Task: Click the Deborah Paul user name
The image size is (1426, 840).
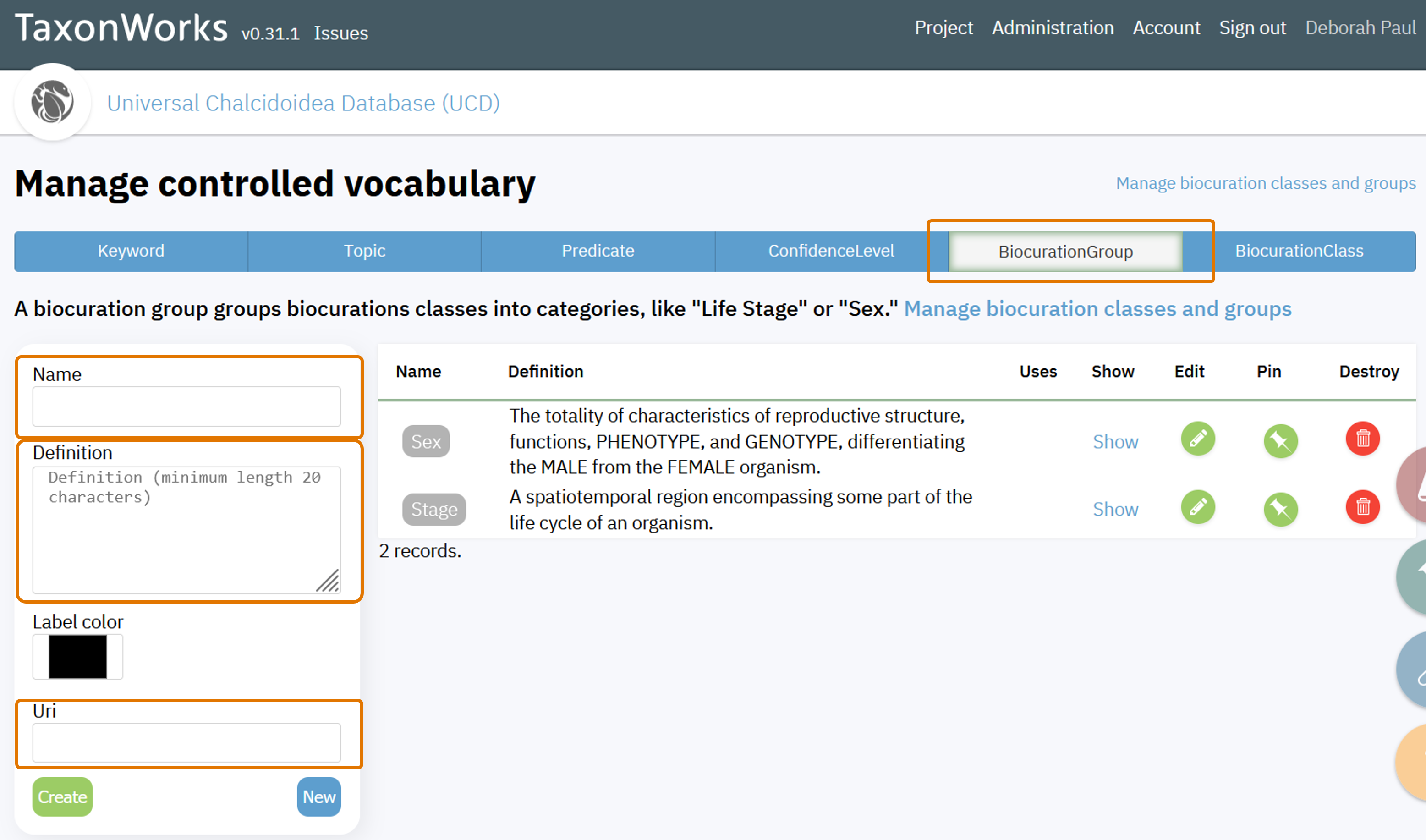Action: click(1360, 28)
